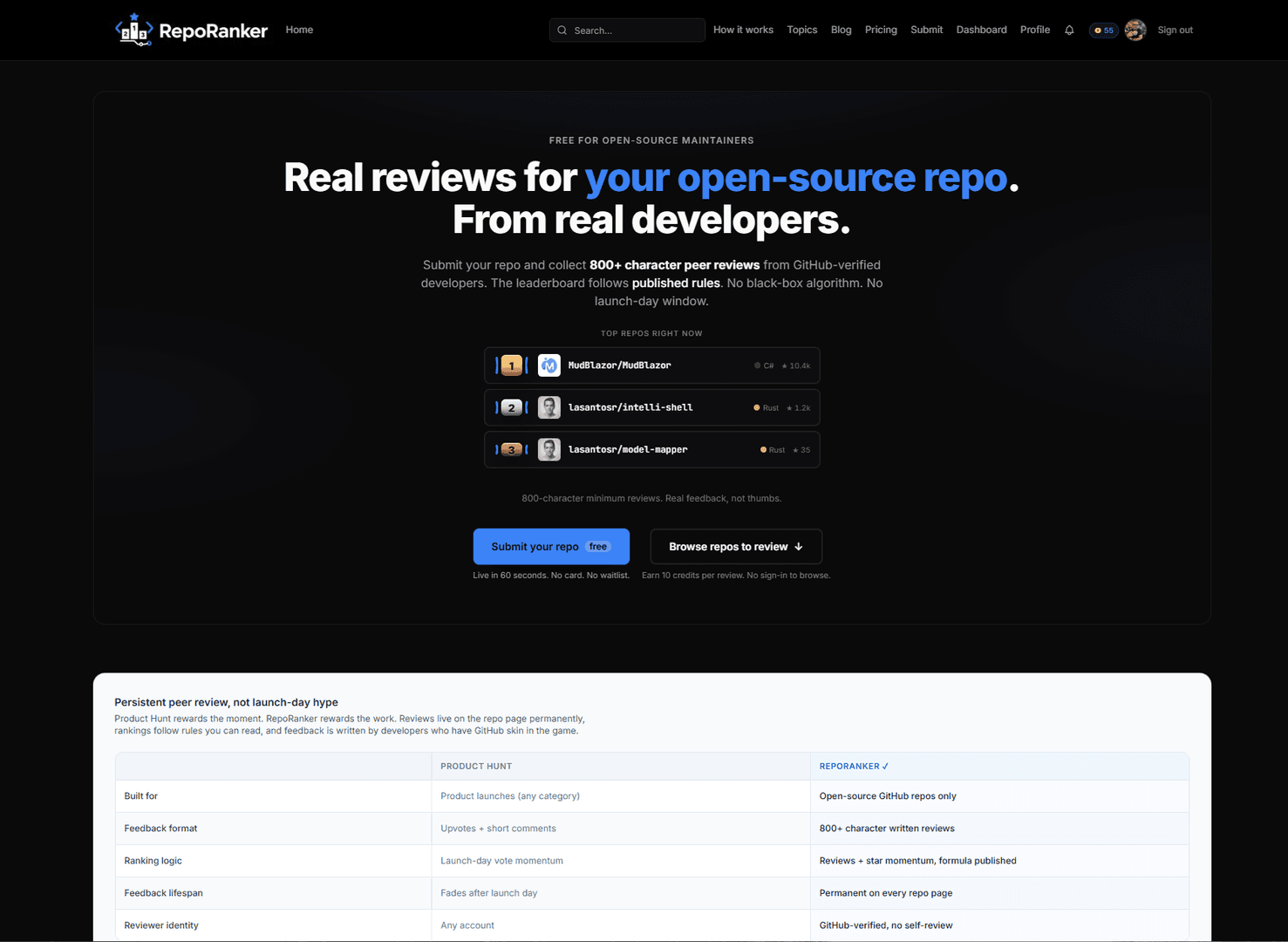Click the 'Reviewer identity' row label
The height and width of the screenshot is (942, 1288).
point(161,925)
